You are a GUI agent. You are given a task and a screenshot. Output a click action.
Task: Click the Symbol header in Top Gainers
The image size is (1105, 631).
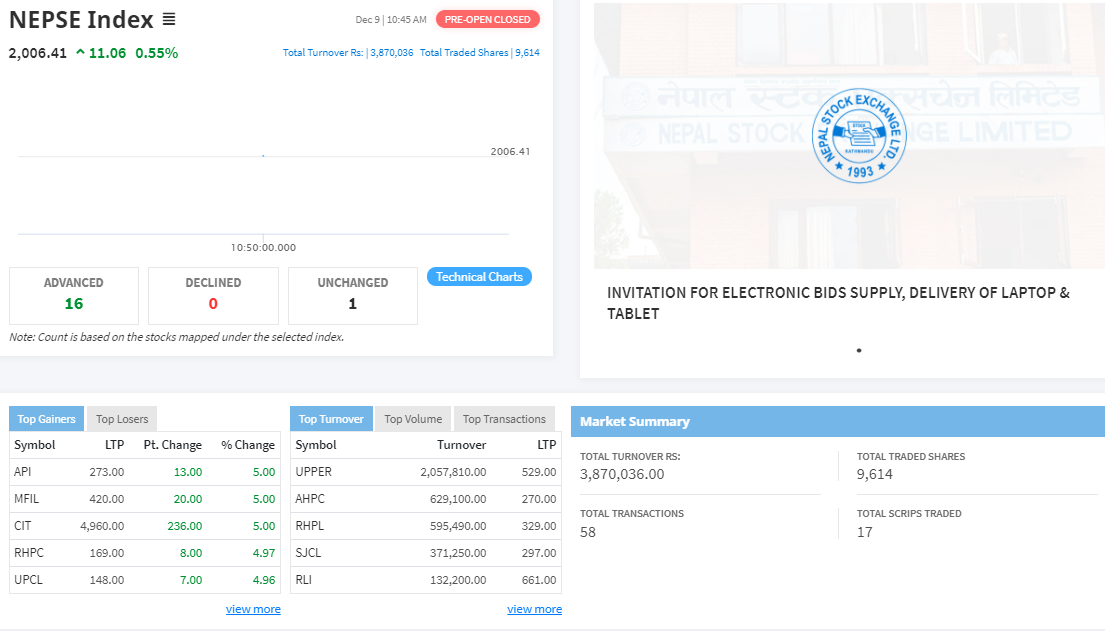(35, 445)
